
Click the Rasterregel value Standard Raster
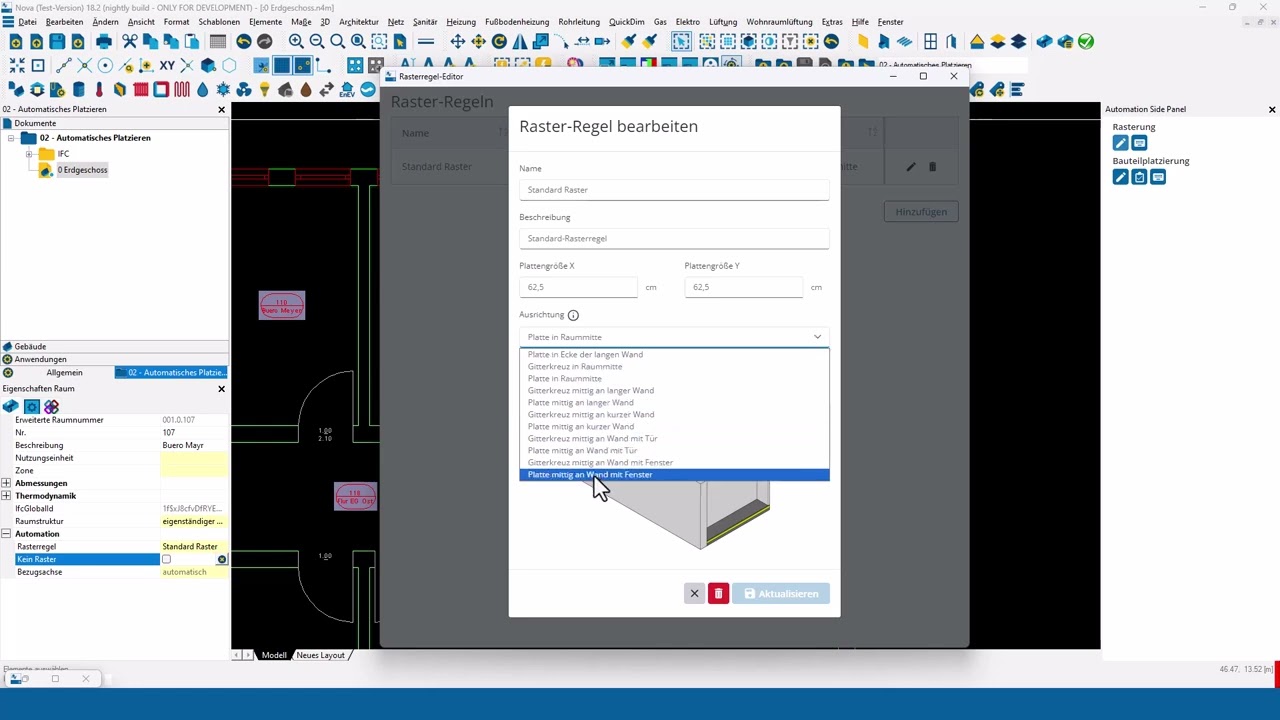(193, 547)
